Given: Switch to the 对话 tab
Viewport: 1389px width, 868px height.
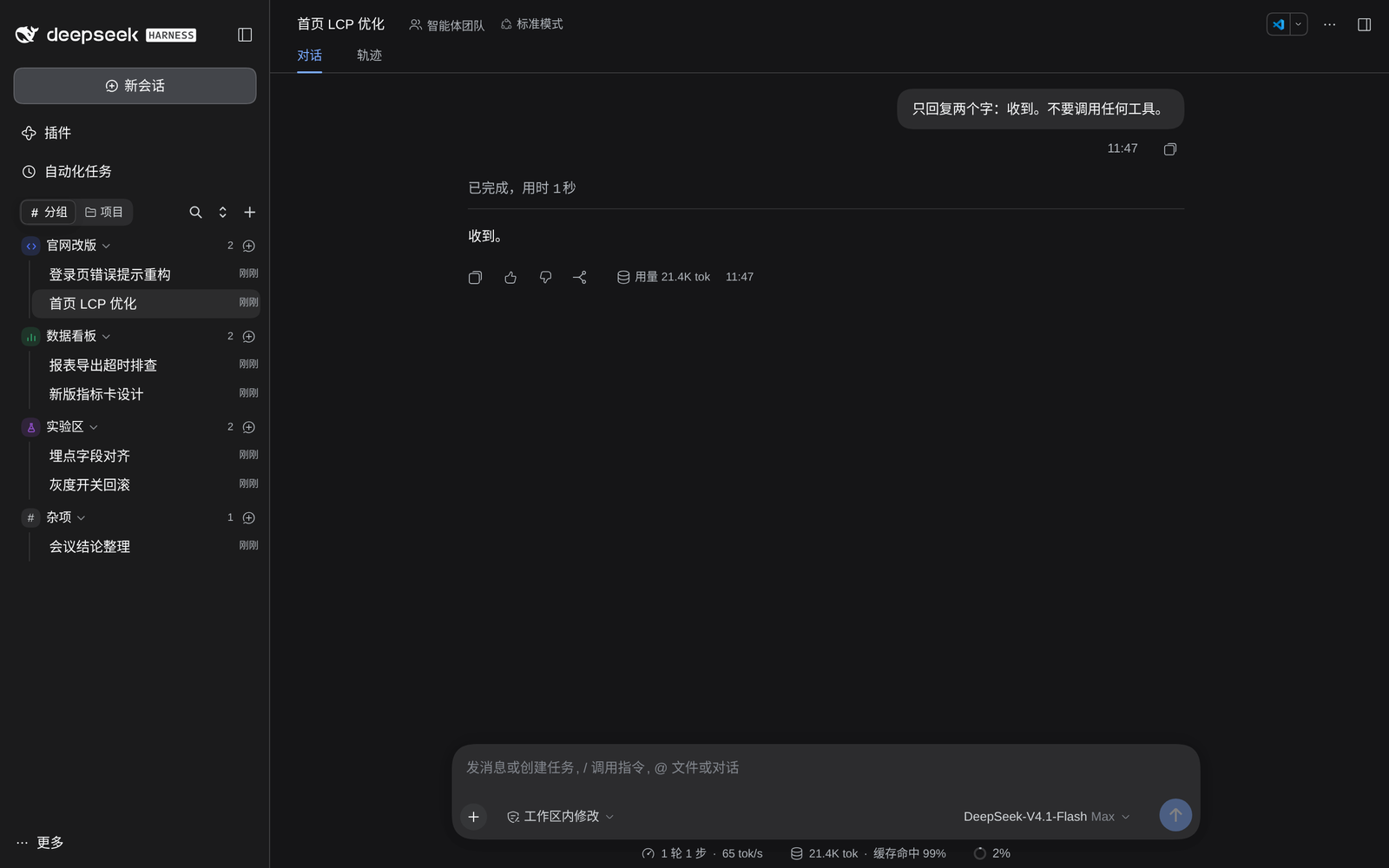Looking at the screenshot, I should click(x=309, y=56).
